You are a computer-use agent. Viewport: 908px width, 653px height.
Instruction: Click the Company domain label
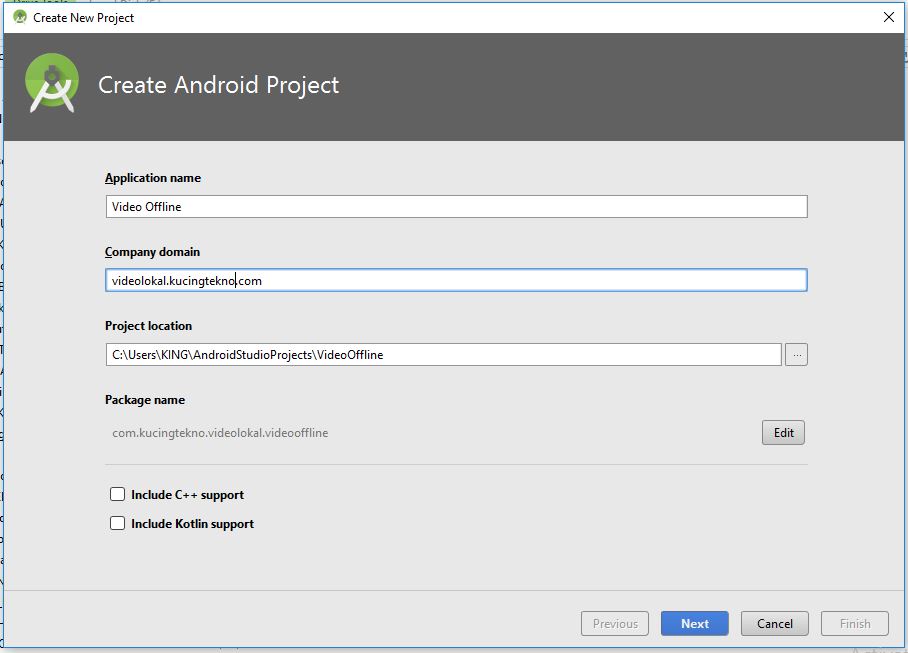152,252
